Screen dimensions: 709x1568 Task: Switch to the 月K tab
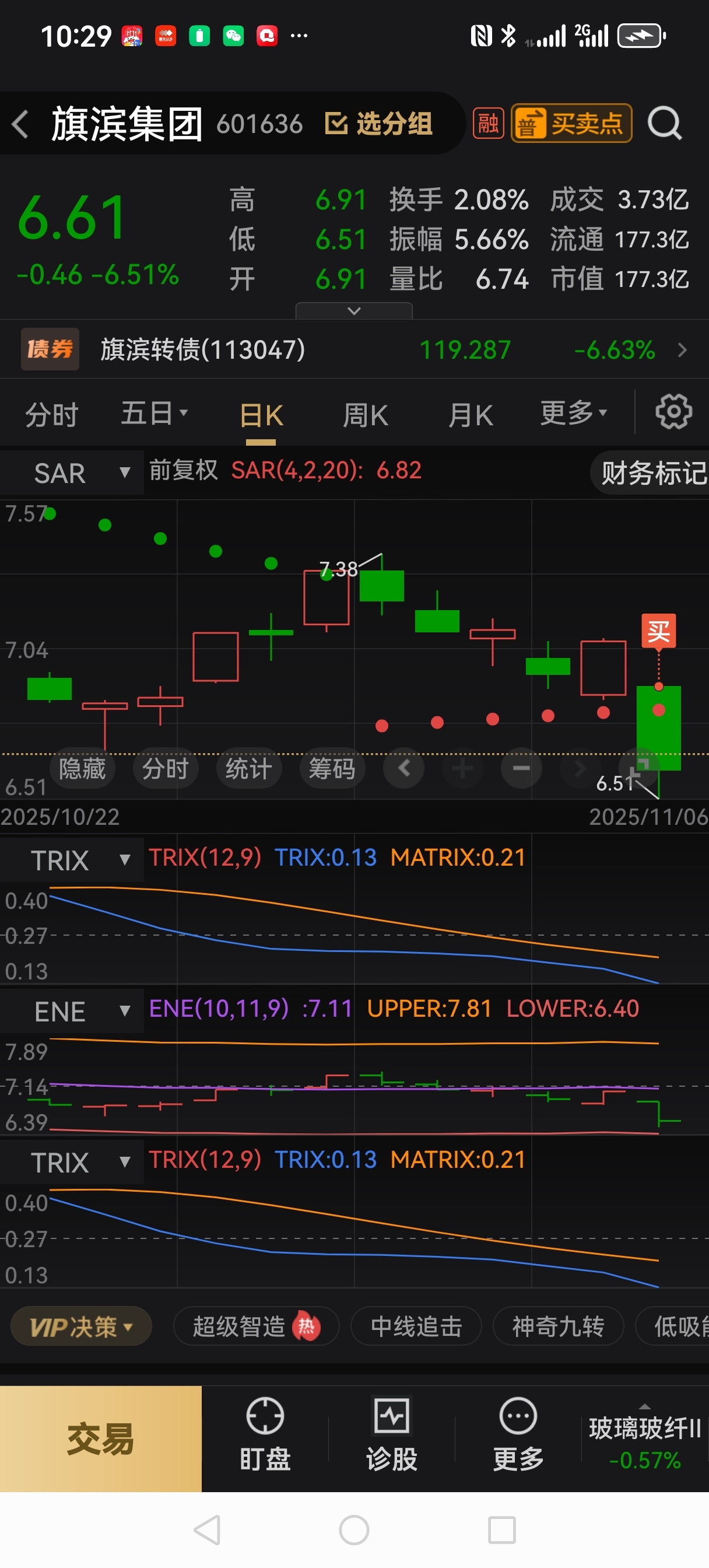click(470, 416)
